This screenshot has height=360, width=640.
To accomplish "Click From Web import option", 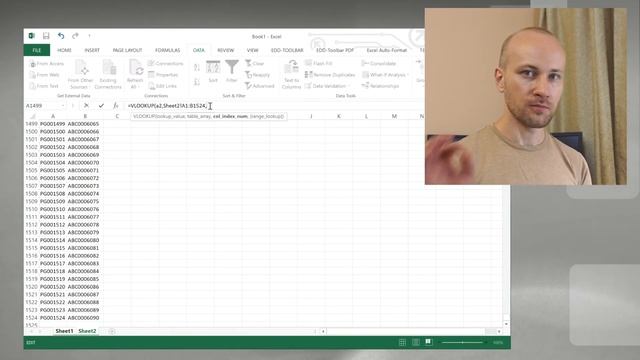I will 44,75.
